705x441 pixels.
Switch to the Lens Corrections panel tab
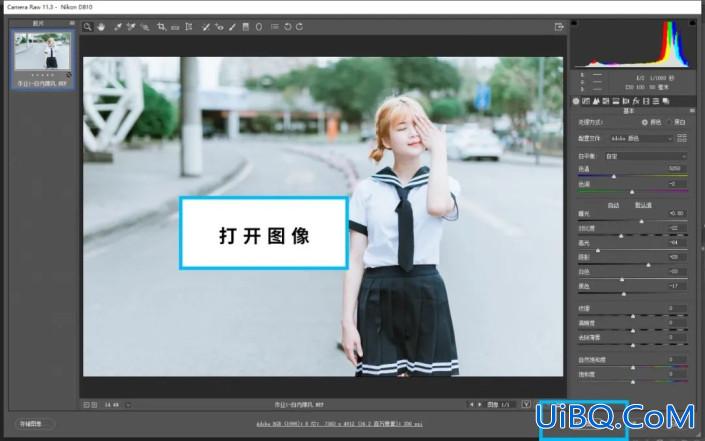[x=626, y=101]
